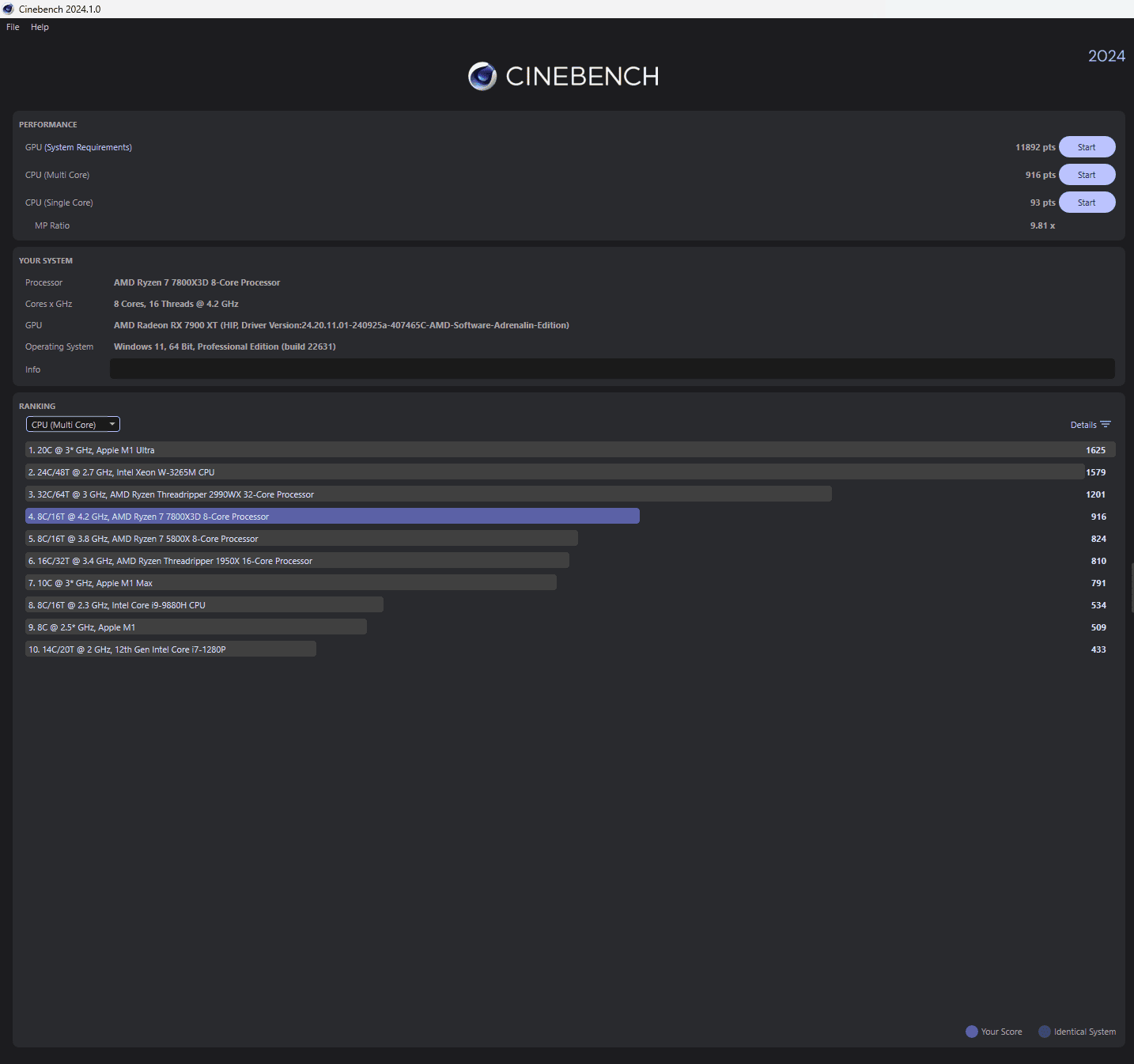Screen dimensions: 1134x1064
Task: Click the Cinebench app icon in title bar
Action: 8,9
